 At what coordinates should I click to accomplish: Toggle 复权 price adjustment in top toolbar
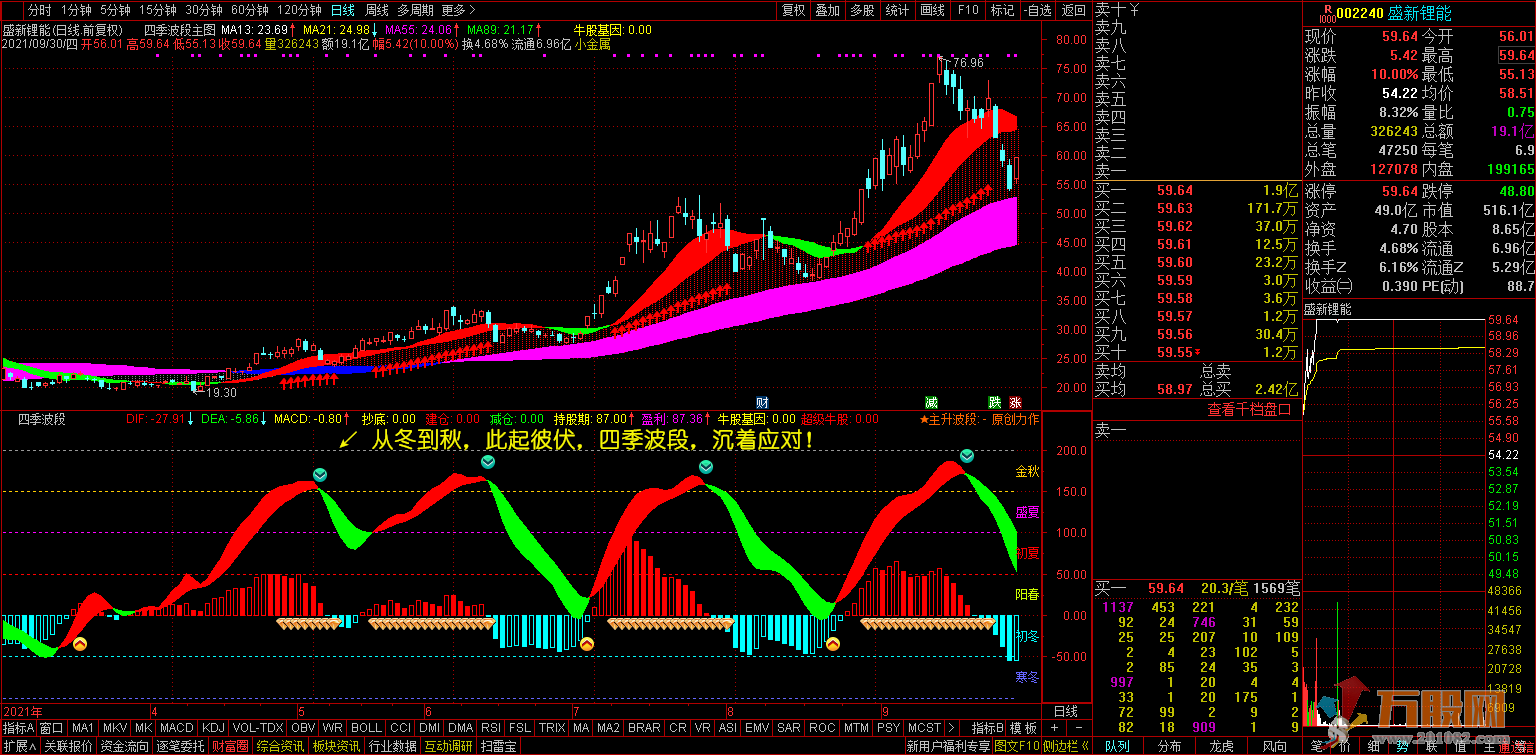coord(793,10)
